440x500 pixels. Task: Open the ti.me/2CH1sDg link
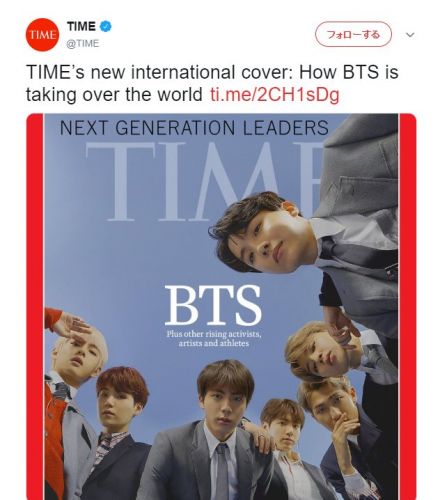(275, 94)
